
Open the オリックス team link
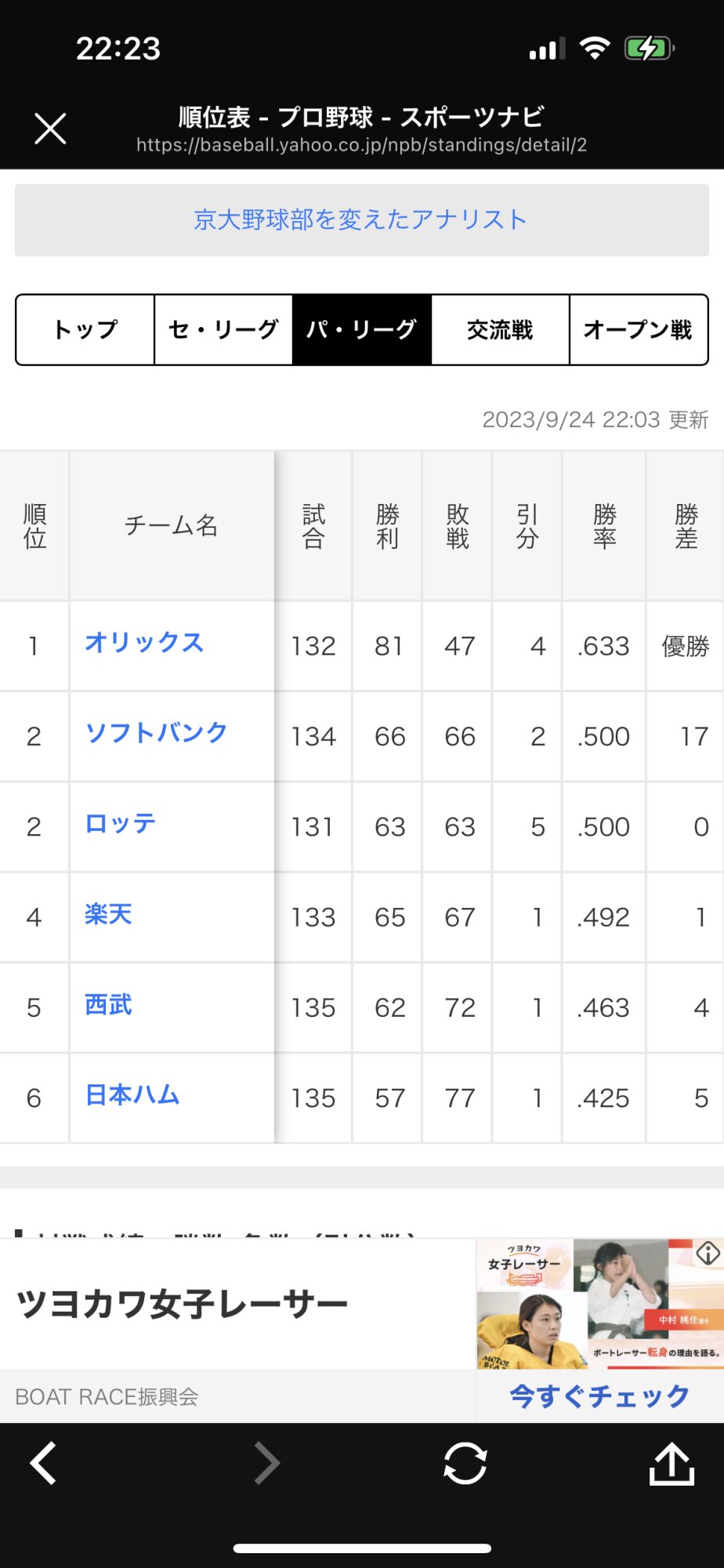145,643
